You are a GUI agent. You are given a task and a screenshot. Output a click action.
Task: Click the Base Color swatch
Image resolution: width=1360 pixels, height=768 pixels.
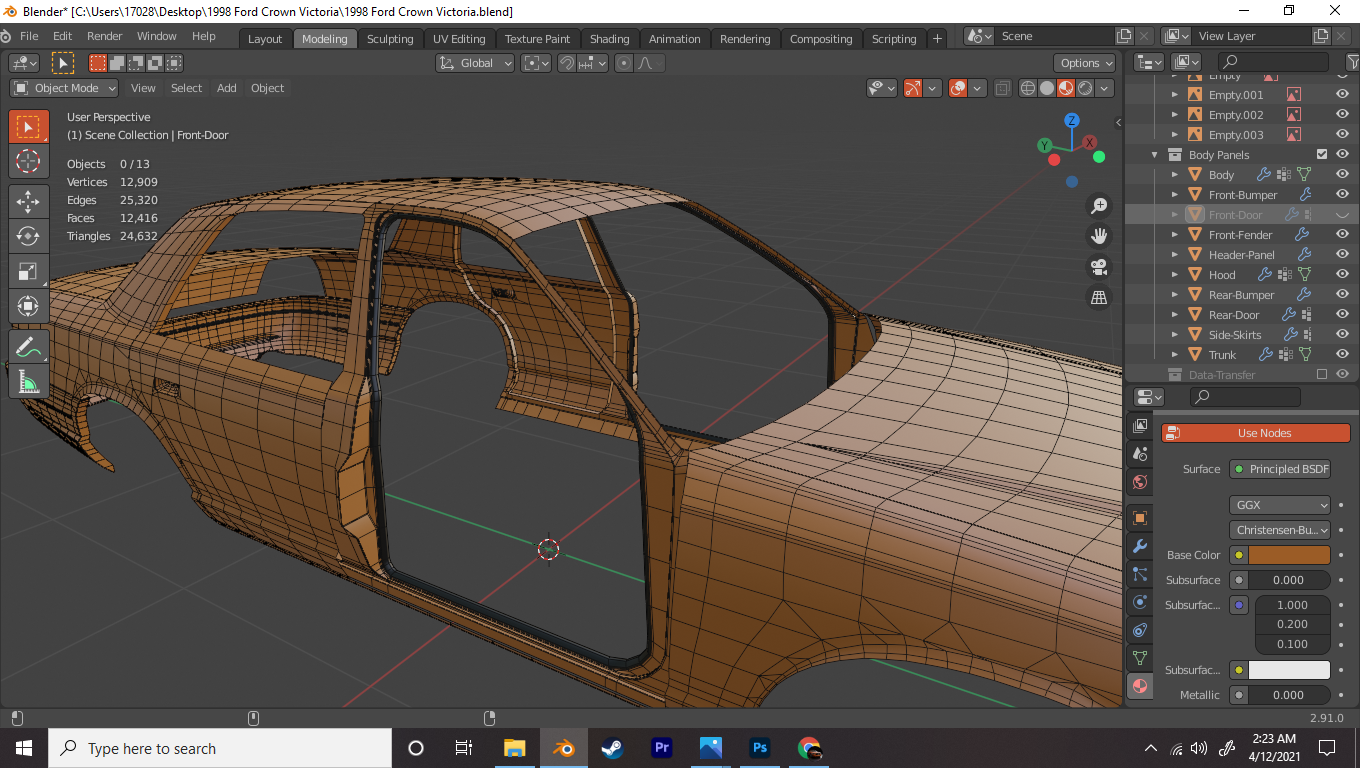coord(1289,555)
